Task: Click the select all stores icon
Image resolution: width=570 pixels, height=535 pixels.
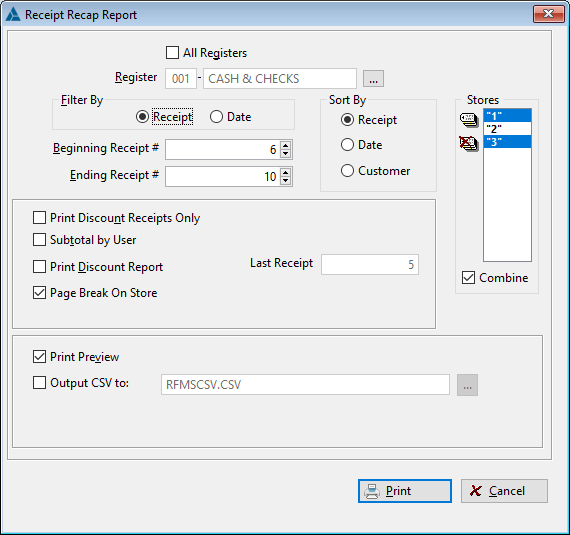Action: pos(469,120)
